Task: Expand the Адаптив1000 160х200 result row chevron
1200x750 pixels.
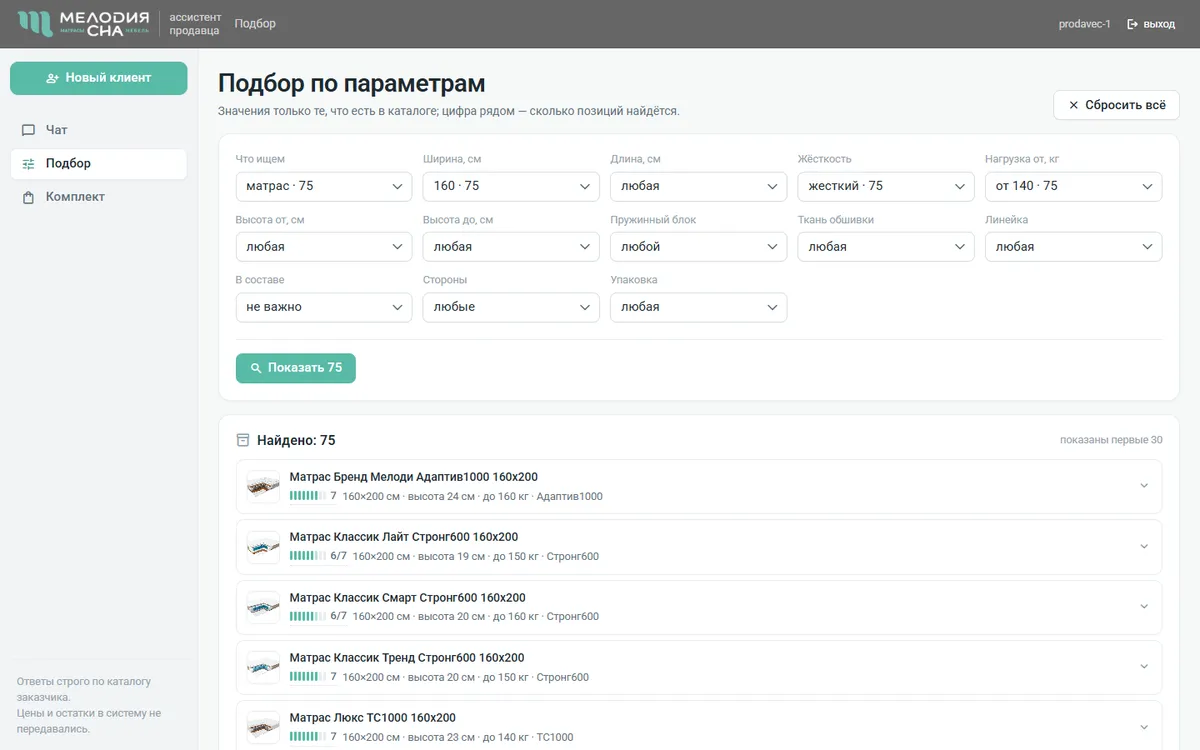Action: coord(1144,486)
